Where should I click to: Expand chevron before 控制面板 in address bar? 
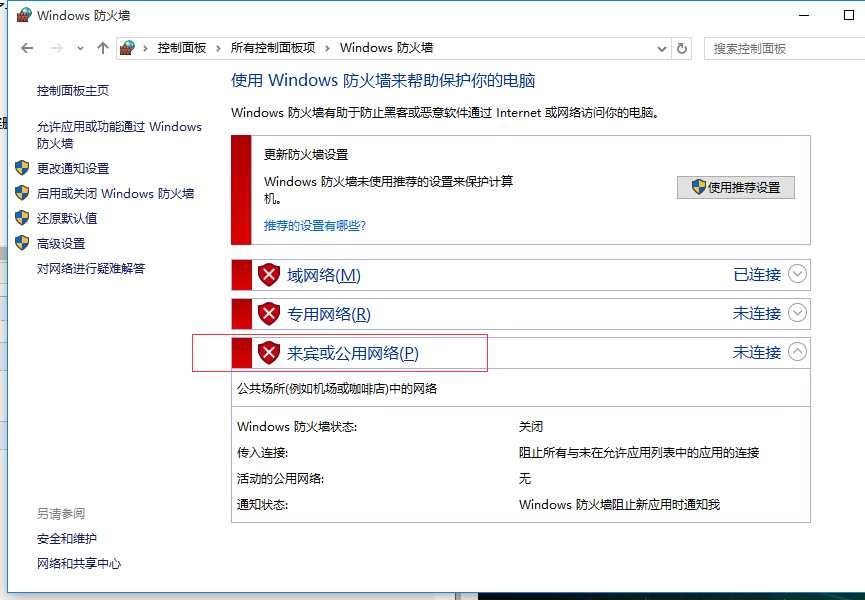[145, 49]
